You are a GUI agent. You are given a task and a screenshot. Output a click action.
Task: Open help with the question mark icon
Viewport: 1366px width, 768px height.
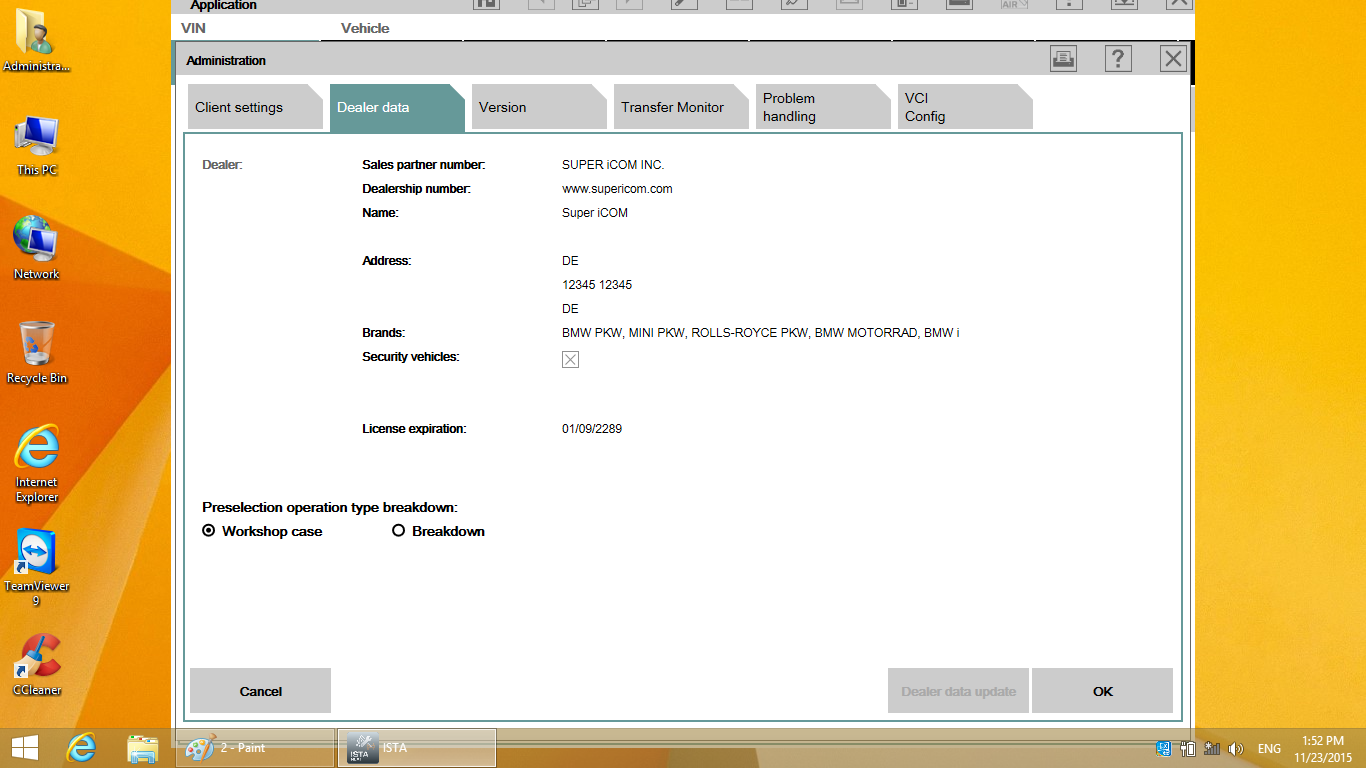pyautogui.click(x=1118, y=59)
